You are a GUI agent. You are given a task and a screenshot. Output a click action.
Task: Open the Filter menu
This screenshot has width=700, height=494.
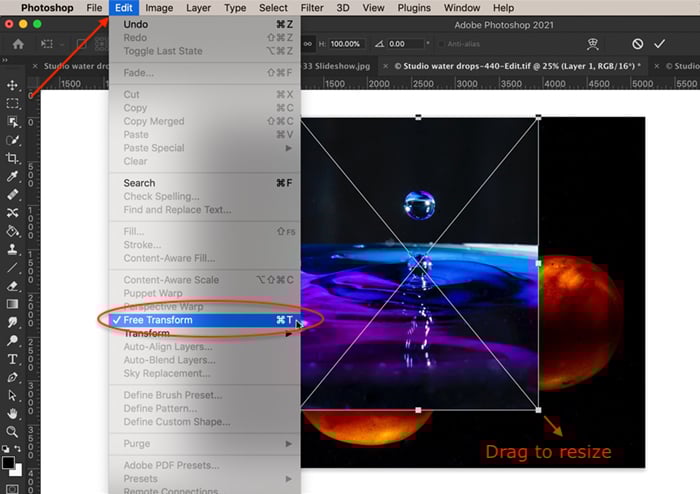click(x=312, y=8)
